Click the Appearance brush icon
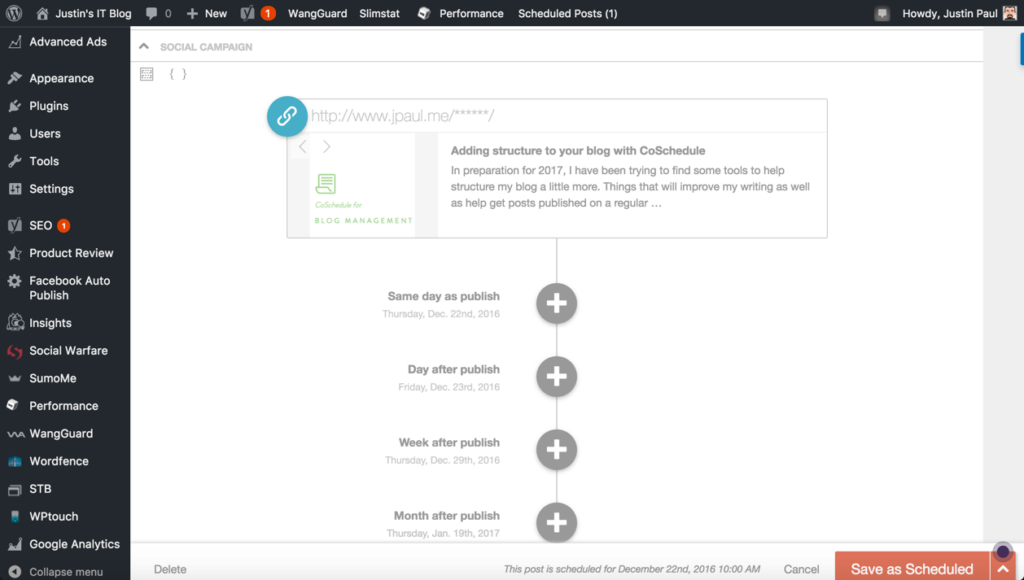1024x580 pixels. pyautogui.click(x=14, y=78)
